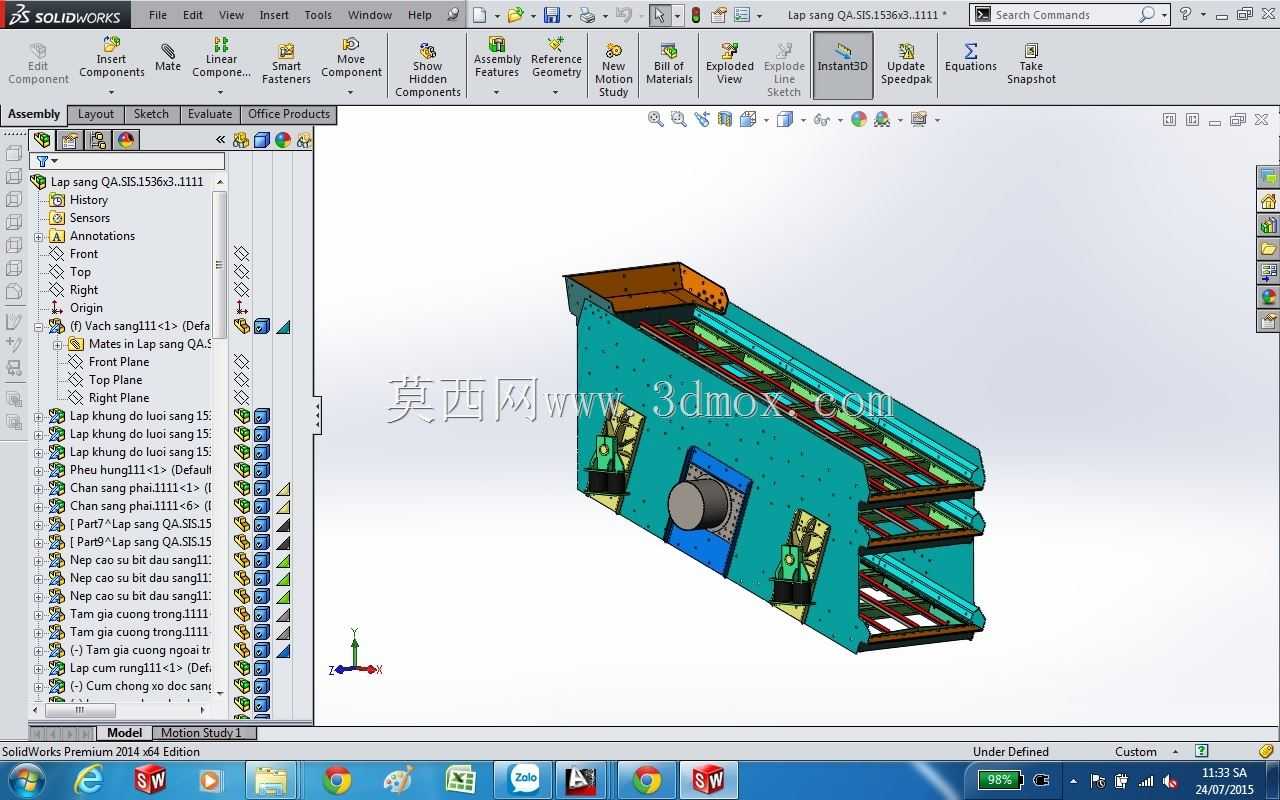The height and width of the screenshot is (800, 1280).
Task: Click the Previous View icon
Action: pos(702,119)
